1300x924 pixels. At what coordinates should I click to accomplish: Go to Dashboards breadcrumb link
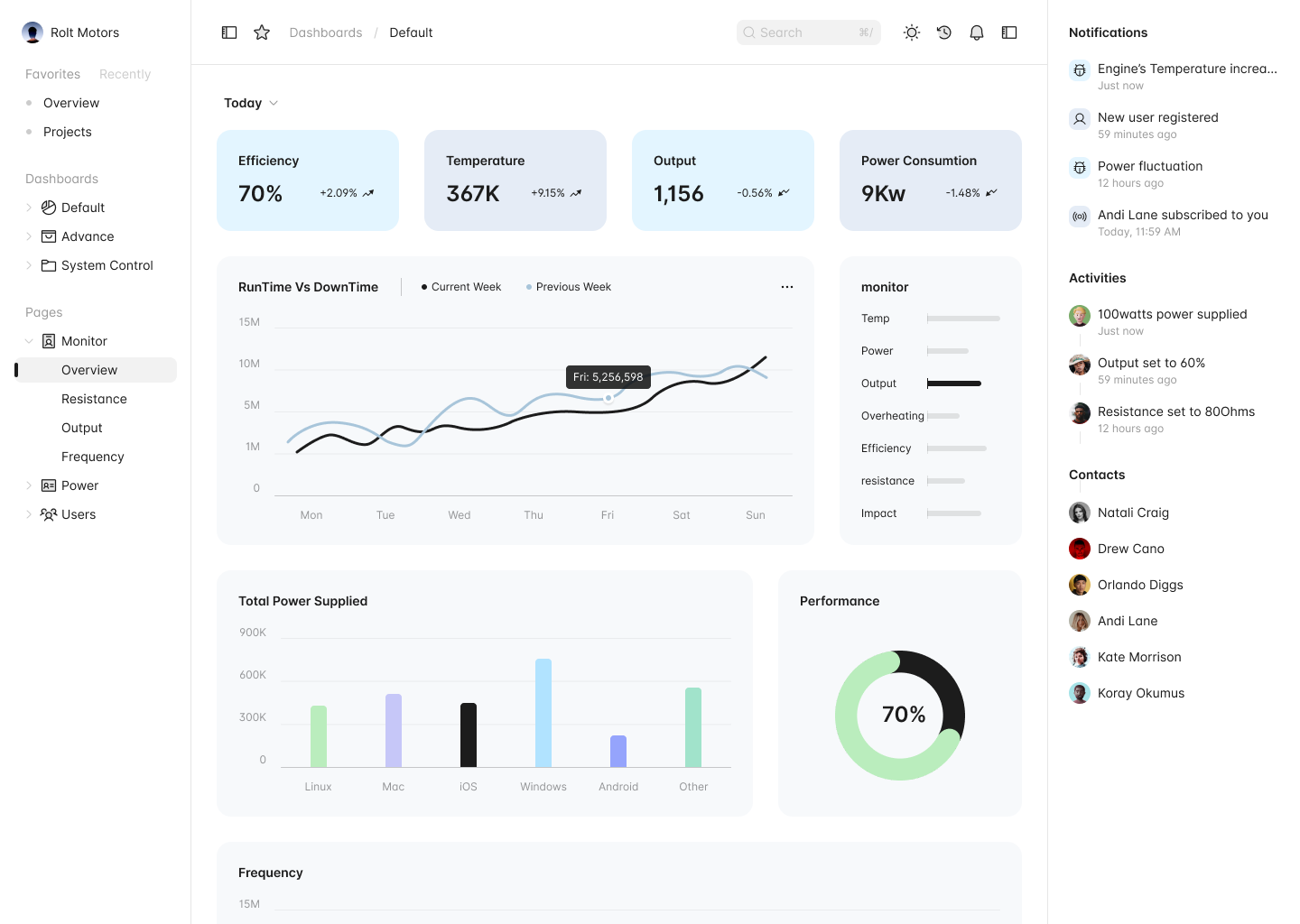click(325, 32)
